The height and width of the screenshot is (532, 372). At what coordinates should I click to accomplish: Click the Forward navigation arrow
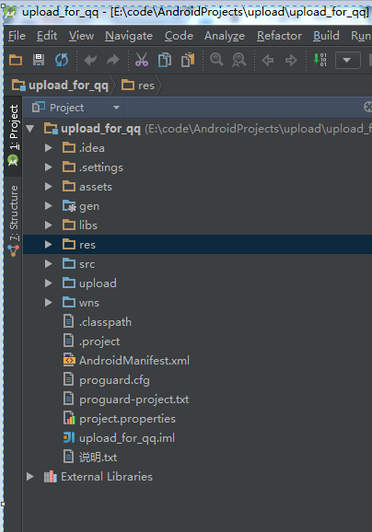(x=291, y=60)
